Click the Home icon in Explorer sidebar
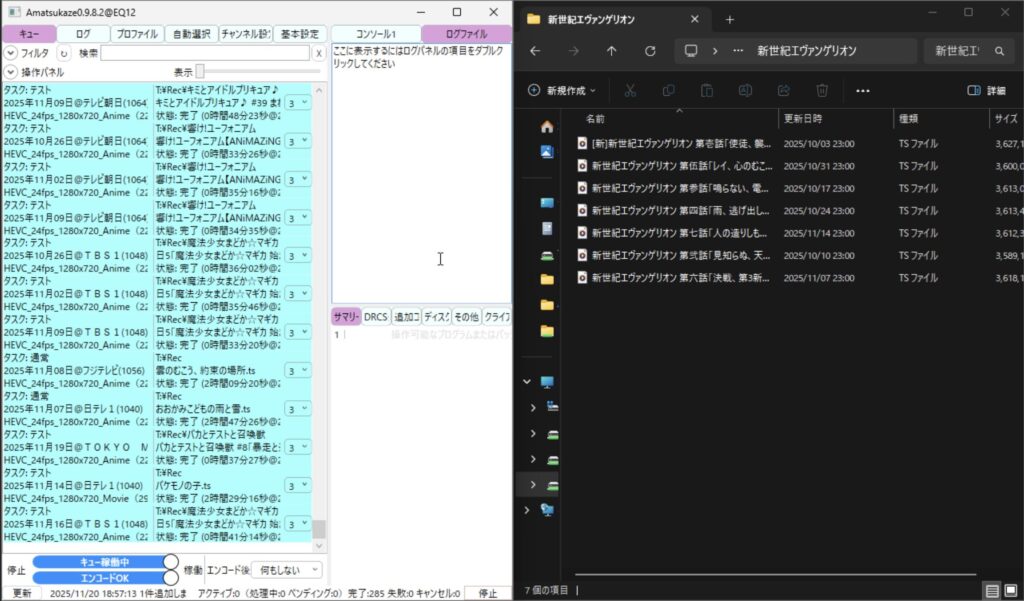This screenshot has height=601, width=1024. [x=547, y=127]
